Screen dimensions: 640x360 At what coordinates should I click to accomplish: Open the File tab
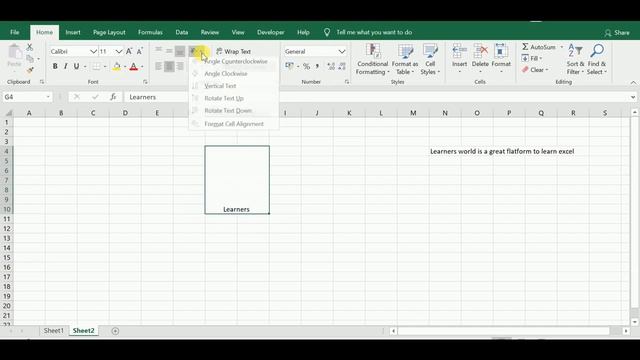pos(15,32)
